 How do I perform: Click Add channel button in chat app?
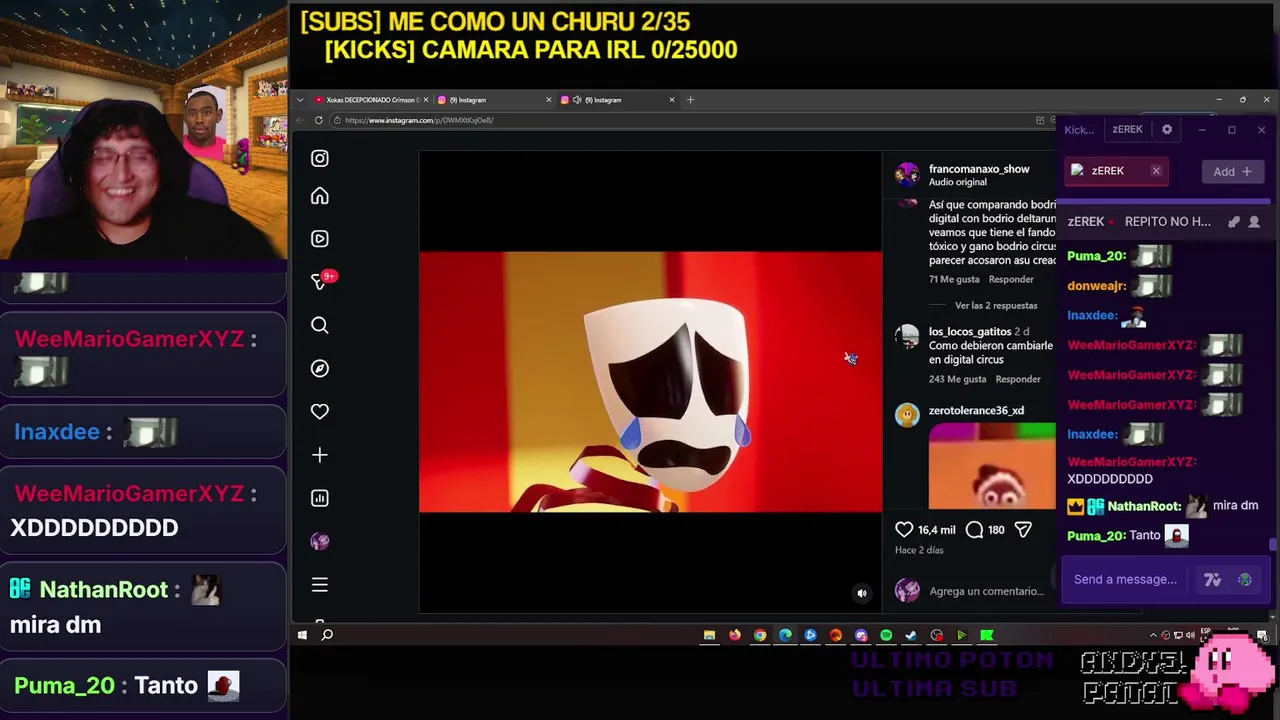[1233, 172]
